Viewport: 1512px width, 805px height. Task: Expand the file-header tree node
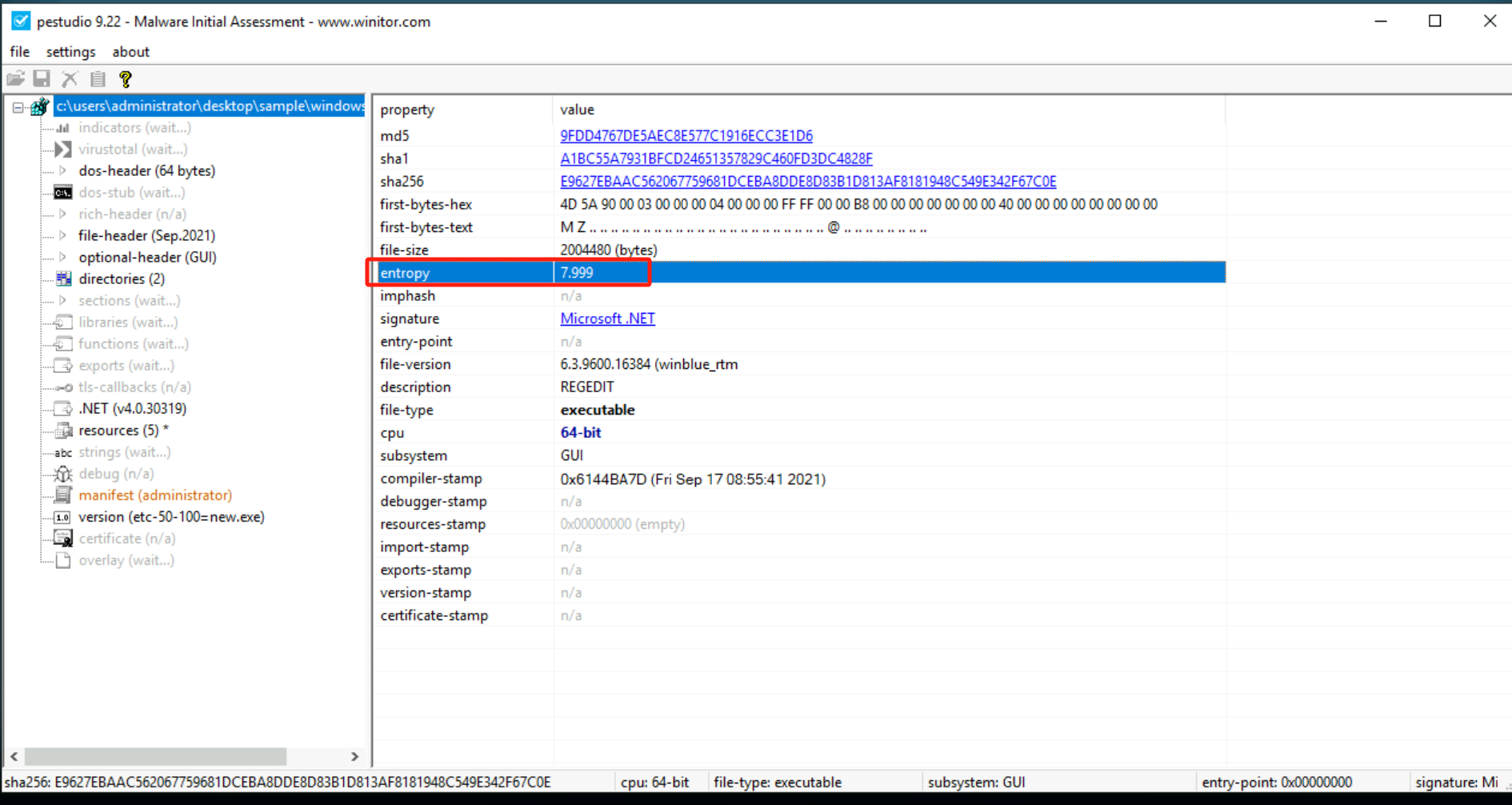63,236
